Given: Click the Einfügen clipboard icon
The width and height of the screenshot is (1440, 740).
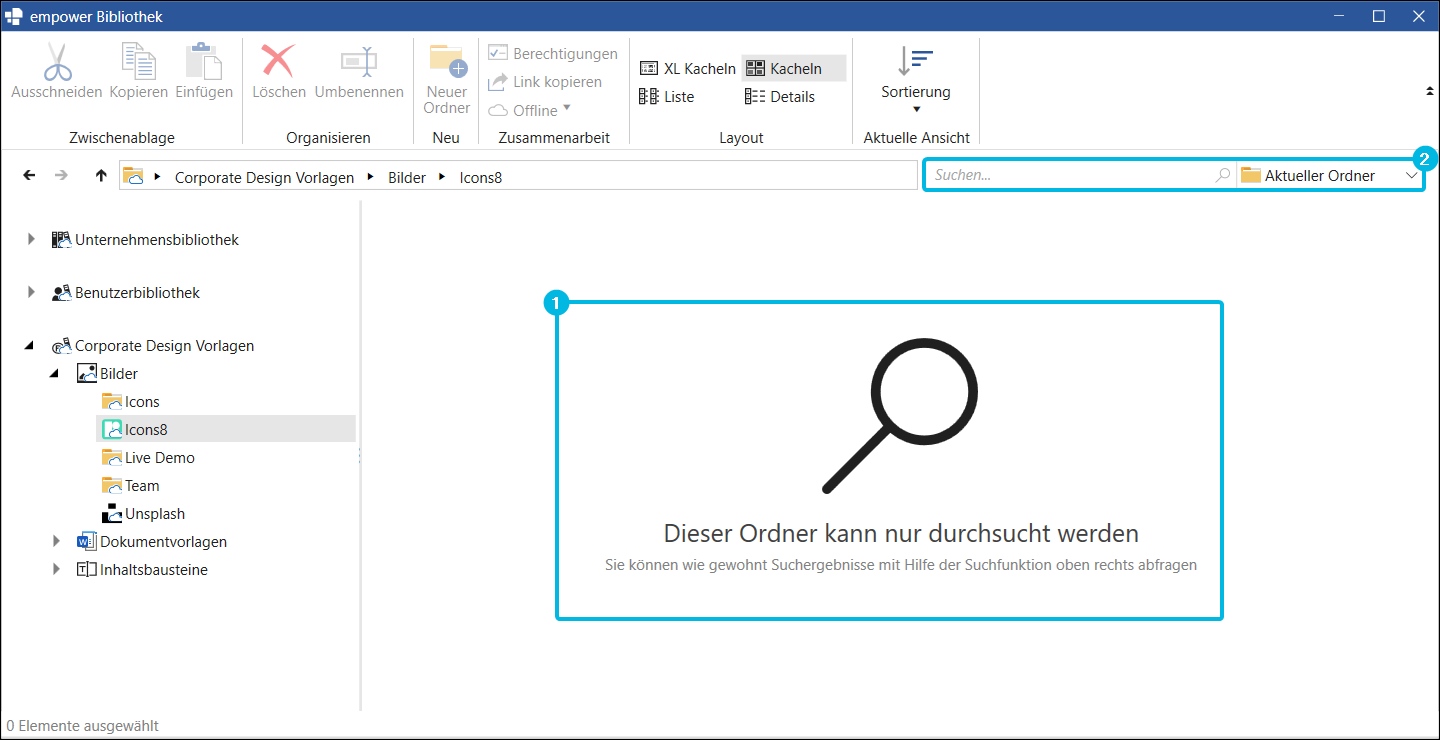Looking at the screenshot, I should click(x=203, y=62).
